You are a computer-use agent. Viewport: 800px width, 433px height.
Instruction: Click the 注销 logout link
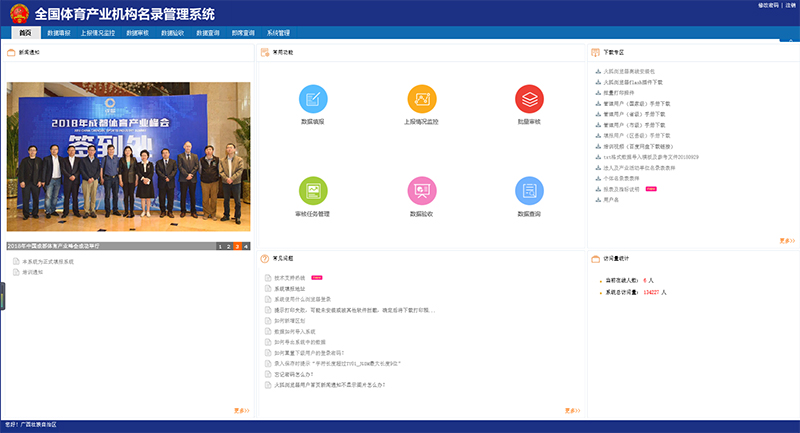click(x=790, y=5)
